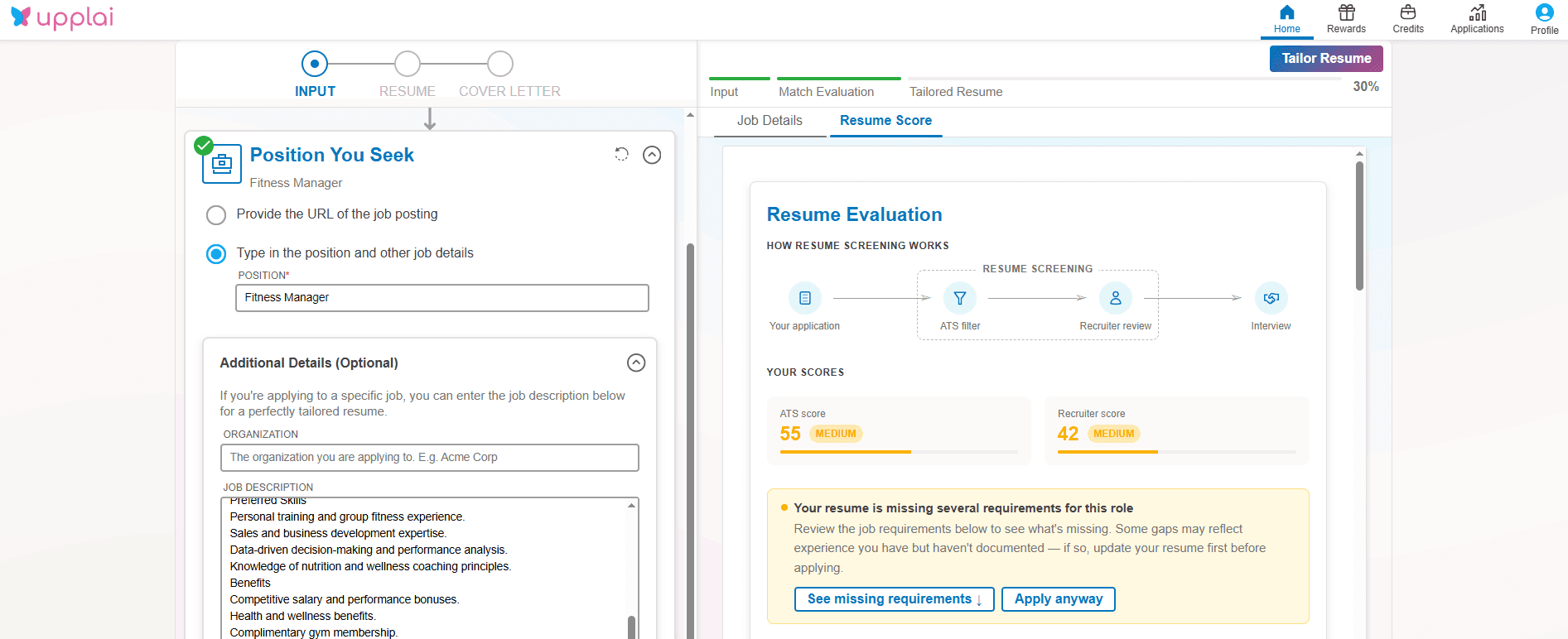
Task: Select Type in the position and other job details
Action: click(x=216, y=254)
